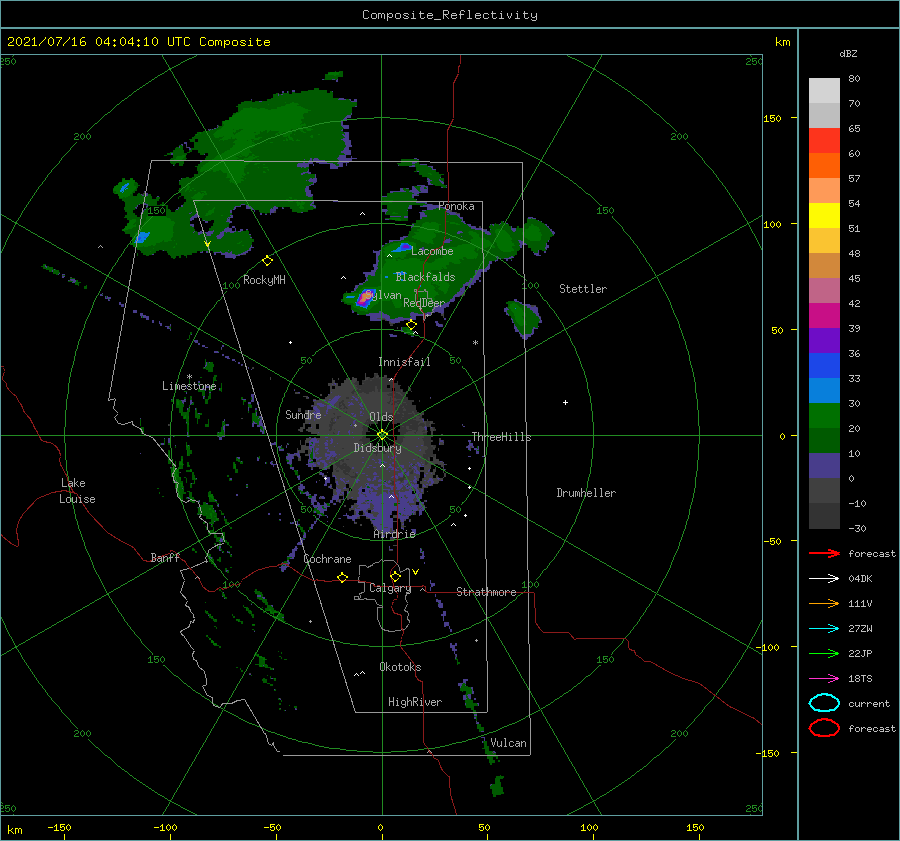Image resolution: width=900 pixels, height=841 pixels.
Task: Click the Innisfail town label
Action: (404, 362)
